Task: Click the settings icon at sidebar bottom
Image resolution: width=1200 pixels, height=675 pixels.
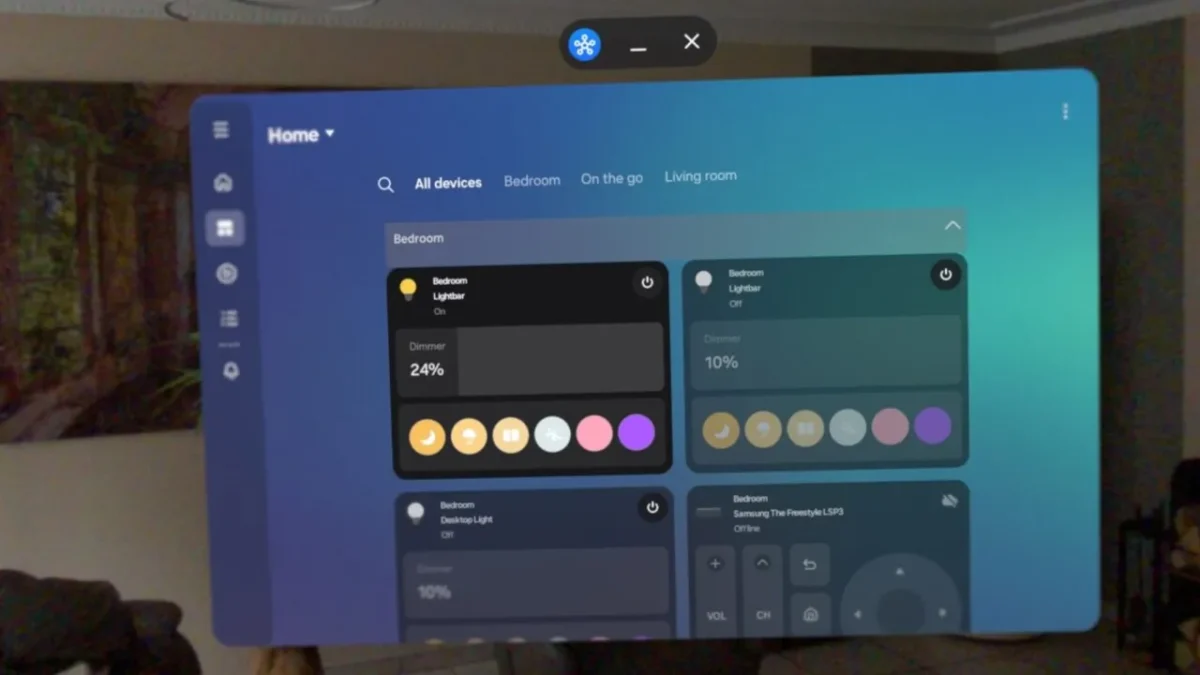Action: coord(229,370)
